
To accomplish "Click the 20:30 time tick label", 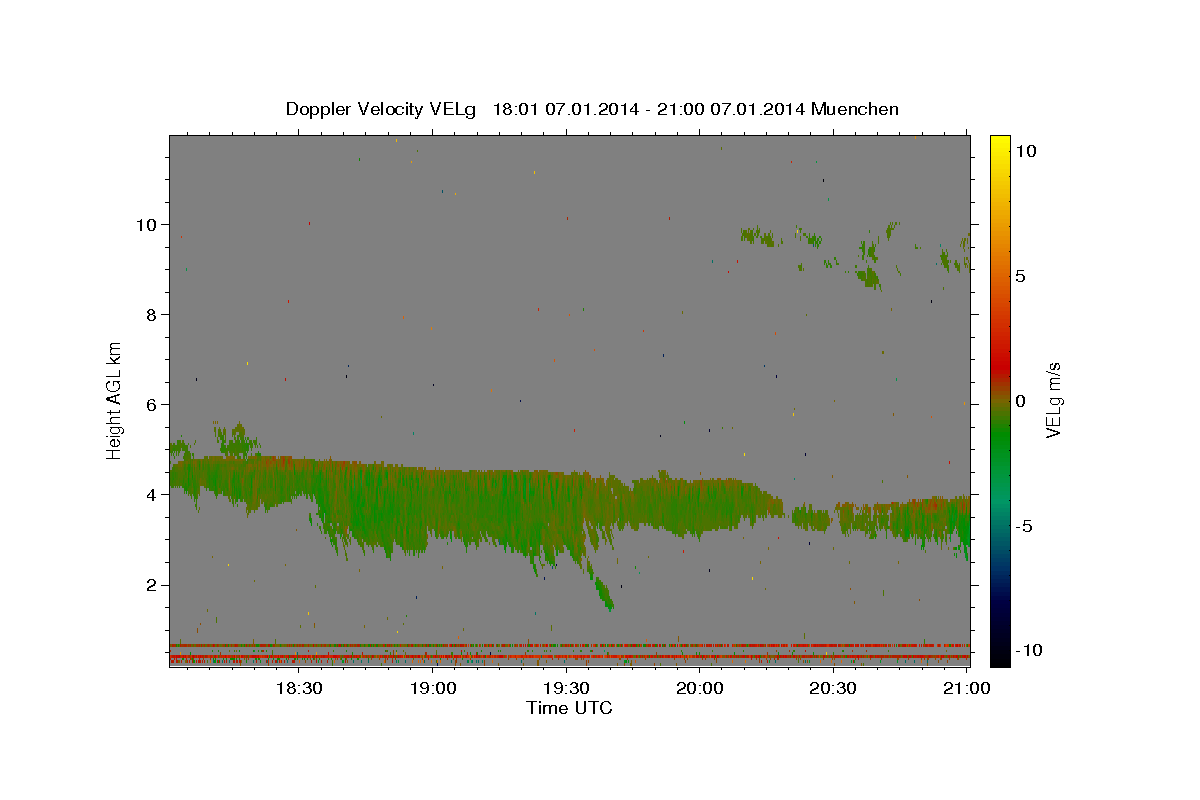I will (x=832, y=688).
